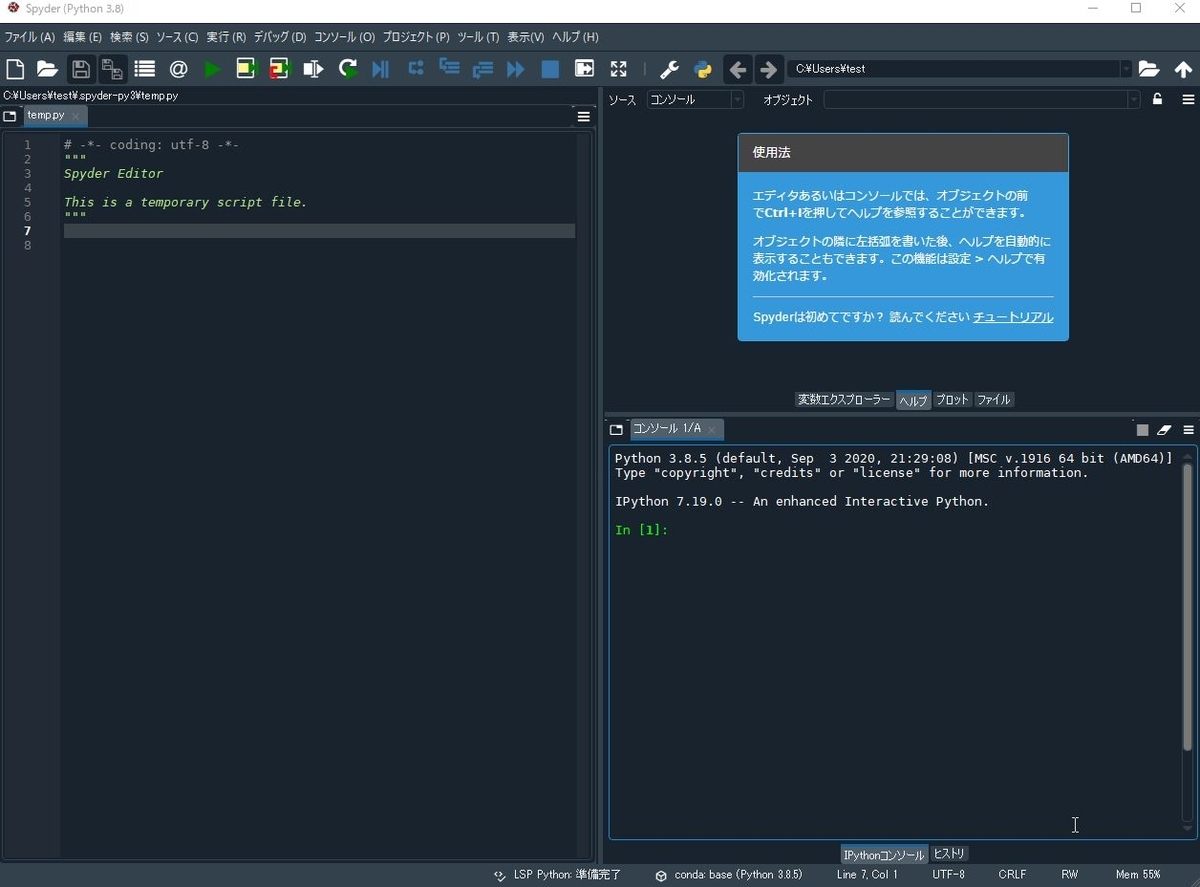Start debugging with the debug file icon

point(380,69)
